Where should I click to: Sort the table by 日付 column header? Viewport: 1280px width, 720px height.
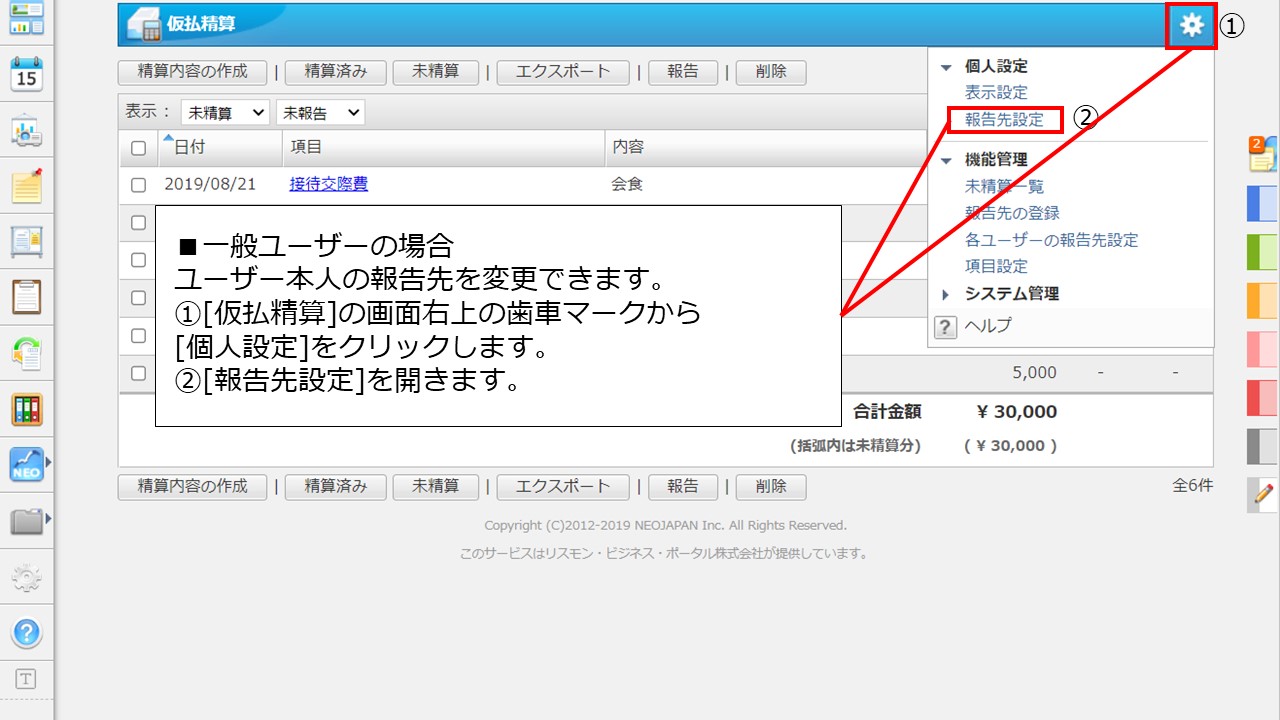click(189, 148)
